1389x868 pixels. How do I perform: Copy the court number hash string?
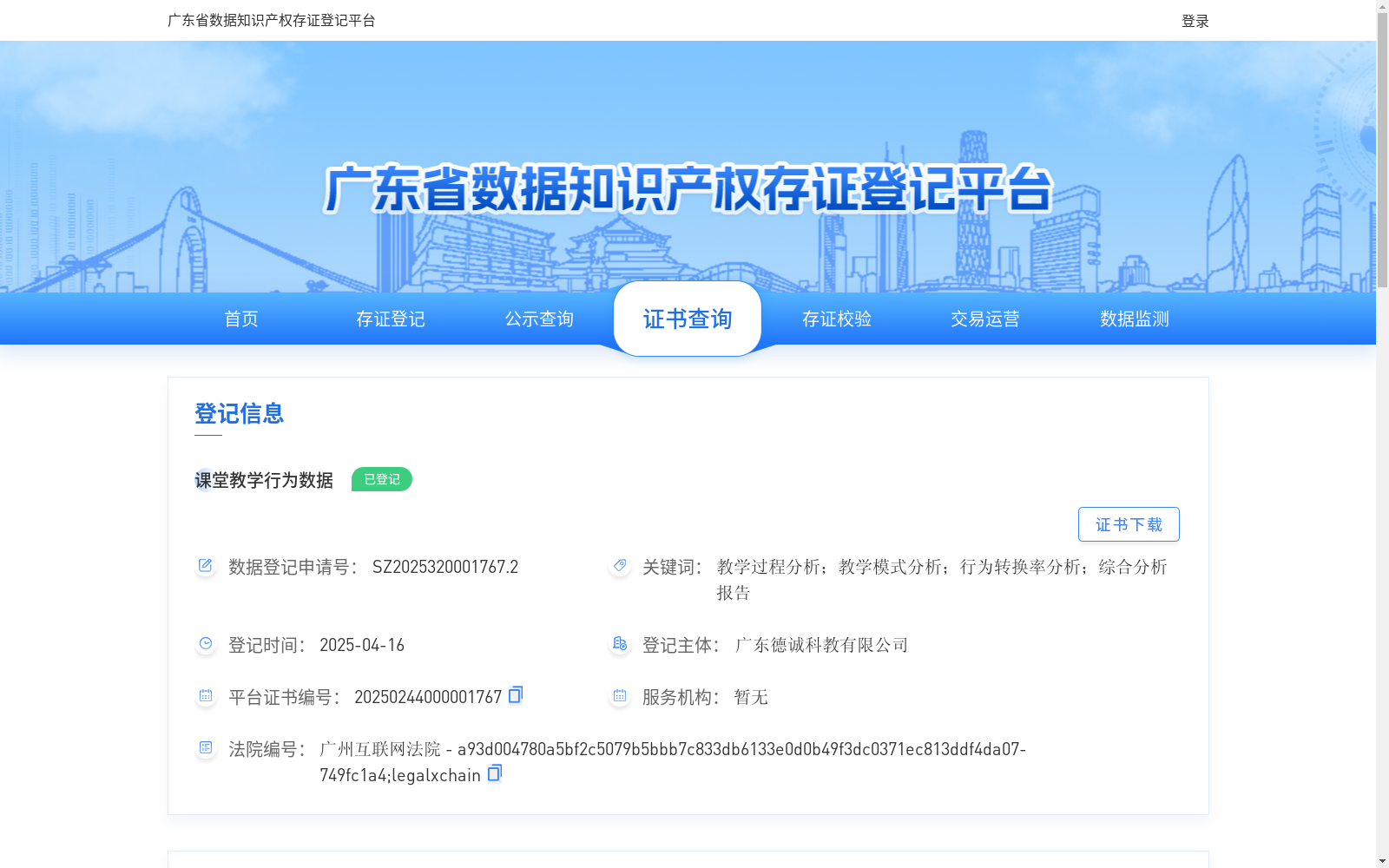click(495, 773)
